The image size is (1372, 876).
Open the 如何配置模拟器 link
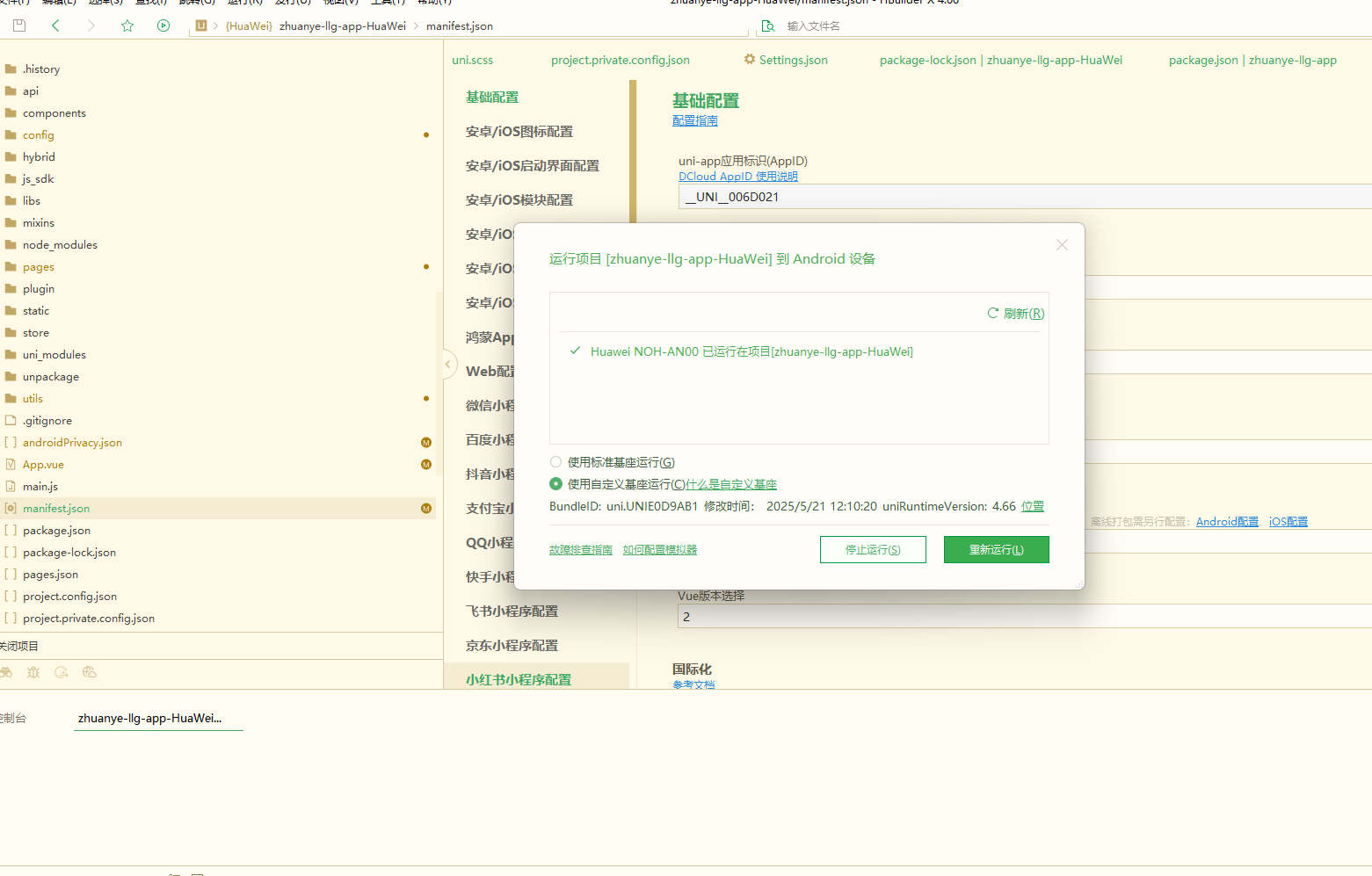coord(660,549)
